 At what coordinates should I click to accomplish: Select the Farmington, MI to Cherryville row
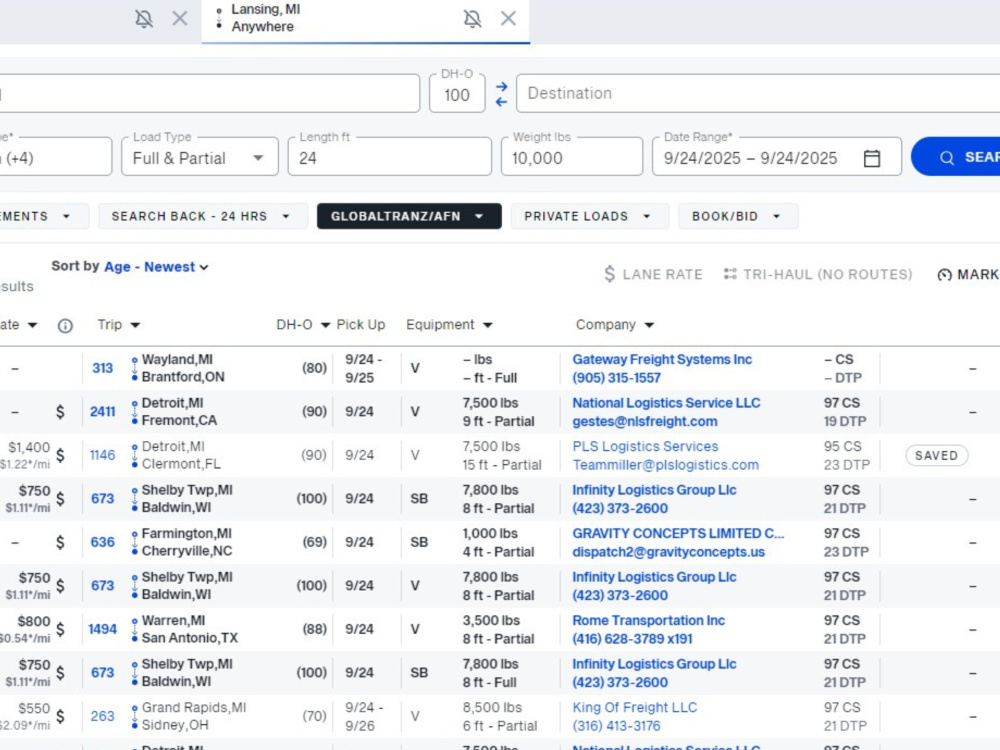coord(500,542)
